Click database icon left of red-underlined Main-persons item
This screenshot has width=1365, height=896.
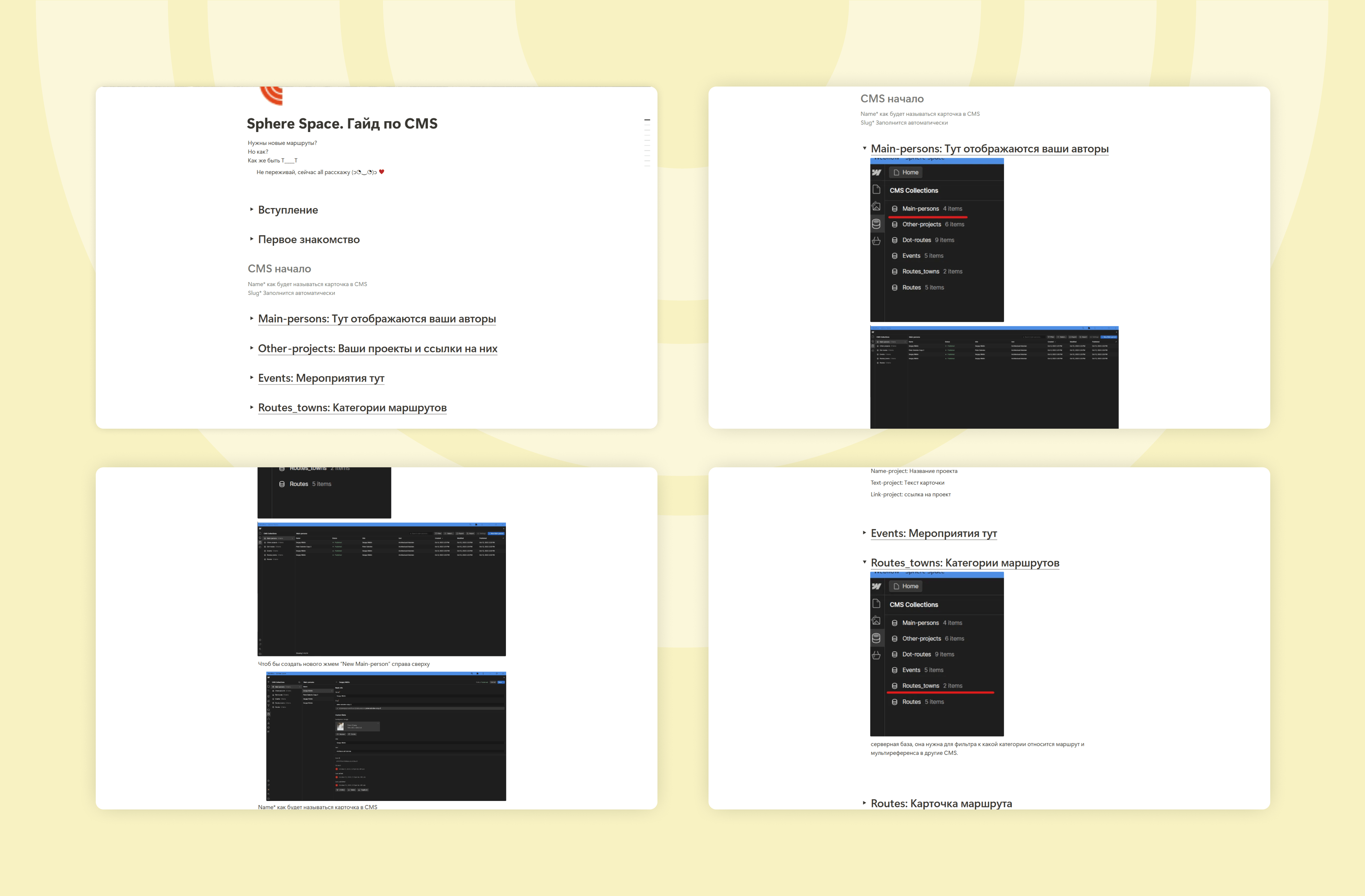pos(895,209)
